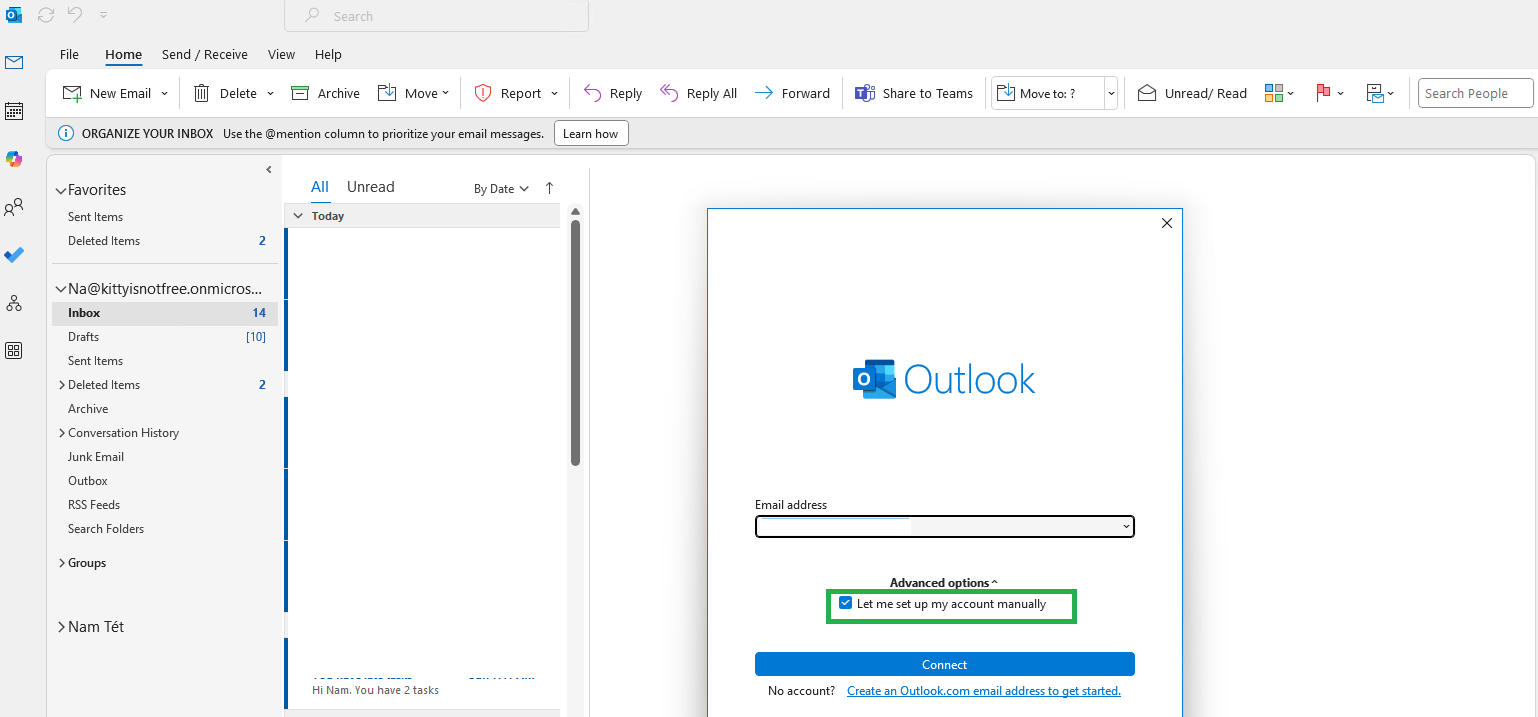Switch to the View ribbon tab
This screenshot has width=1538, height=717.
coord(281,54)
